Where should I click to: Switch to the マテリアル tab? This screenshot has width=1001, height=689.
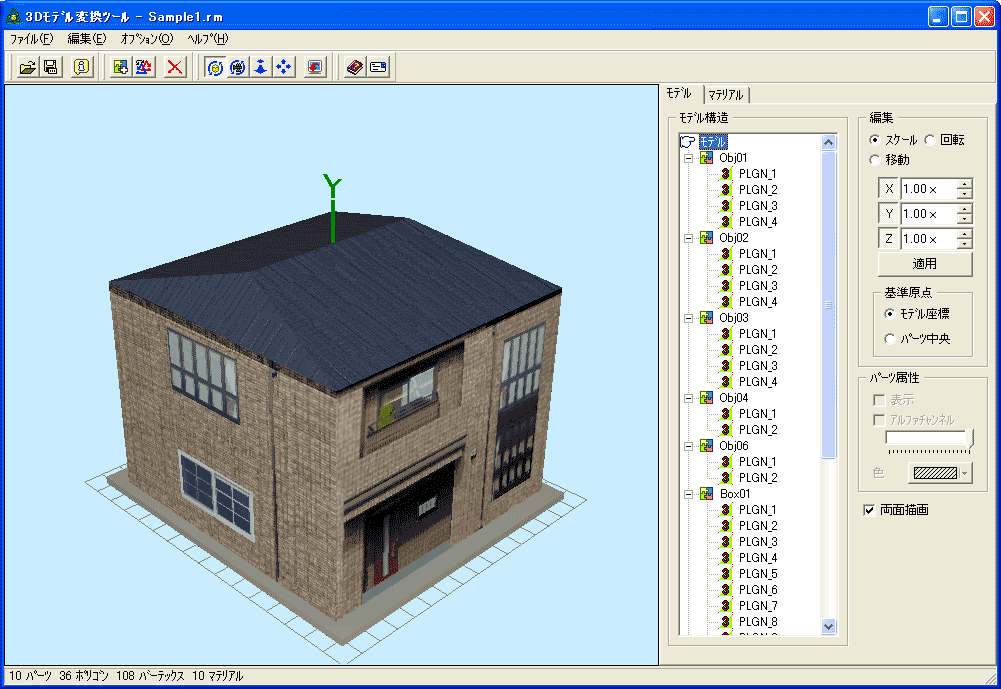coord(726,95)
